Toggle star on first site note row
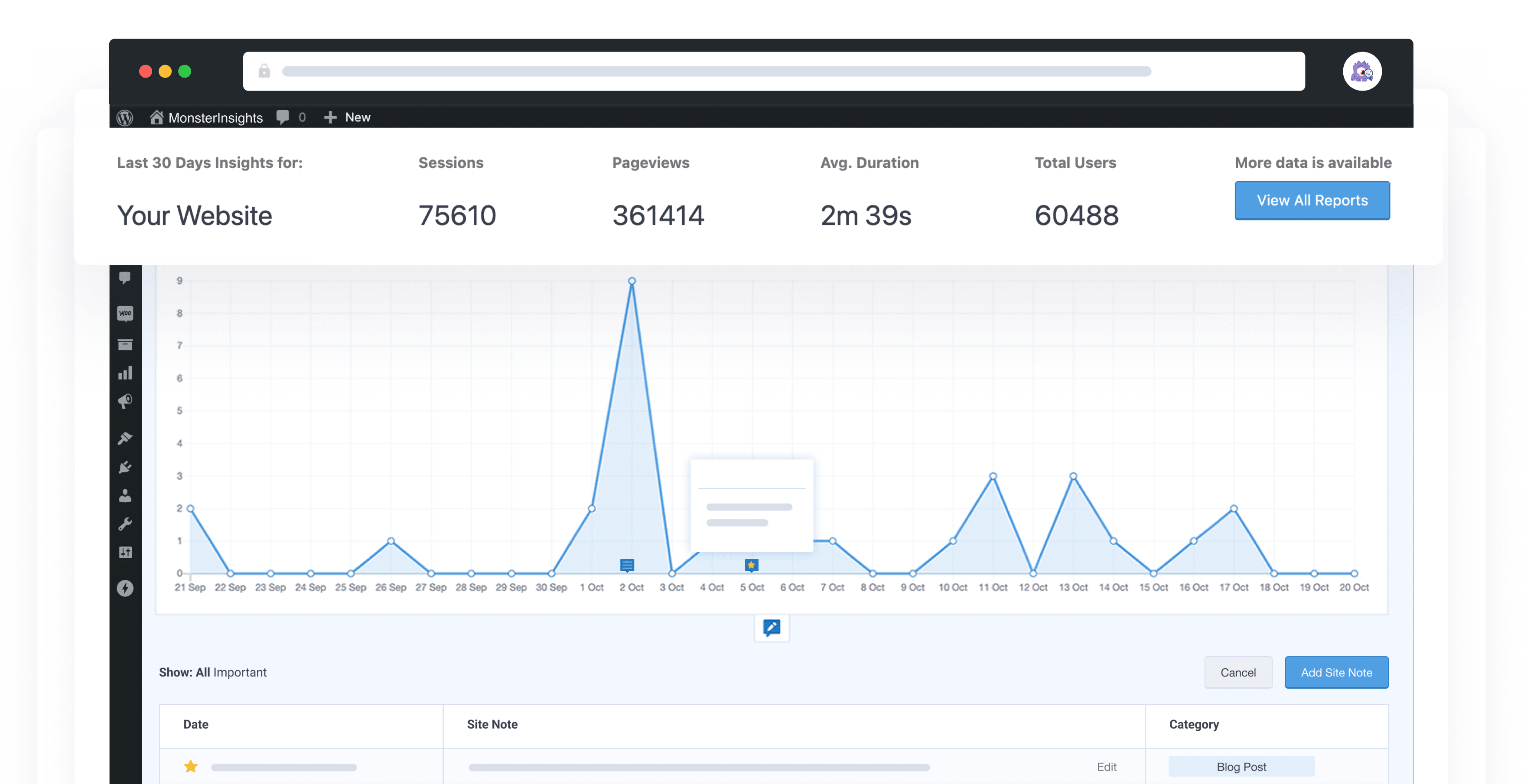Screen dimensions: 1524x784 coord(191,767)
